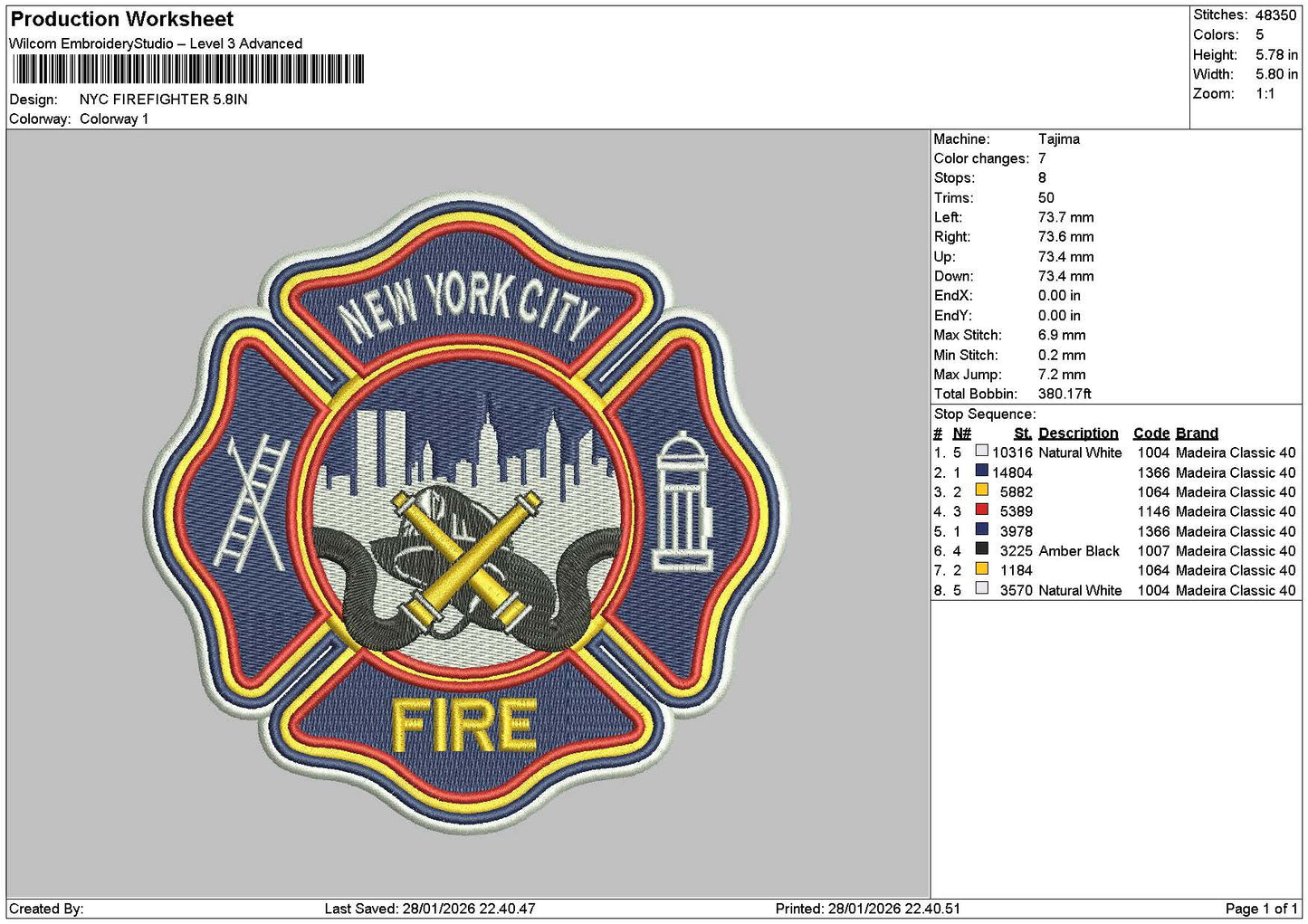Viewport: 1308px width, 924px height.
Task: Click the 'Up:' label
Action: (x=944, y=257)
